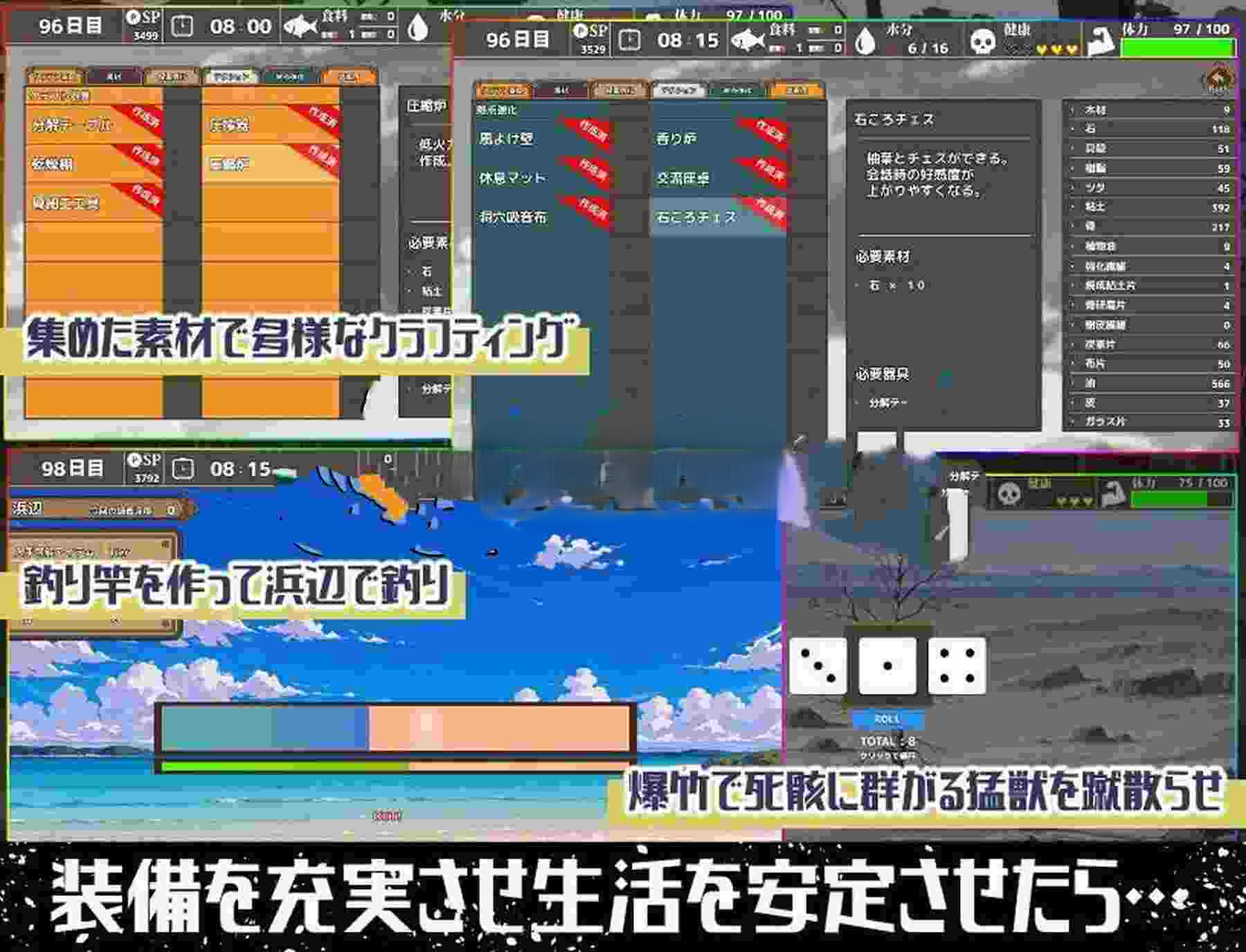This screenshot has height=952, width=1246.
Task: Switch to the white tab in the blue crafting panel
Action: click(678, 91)
